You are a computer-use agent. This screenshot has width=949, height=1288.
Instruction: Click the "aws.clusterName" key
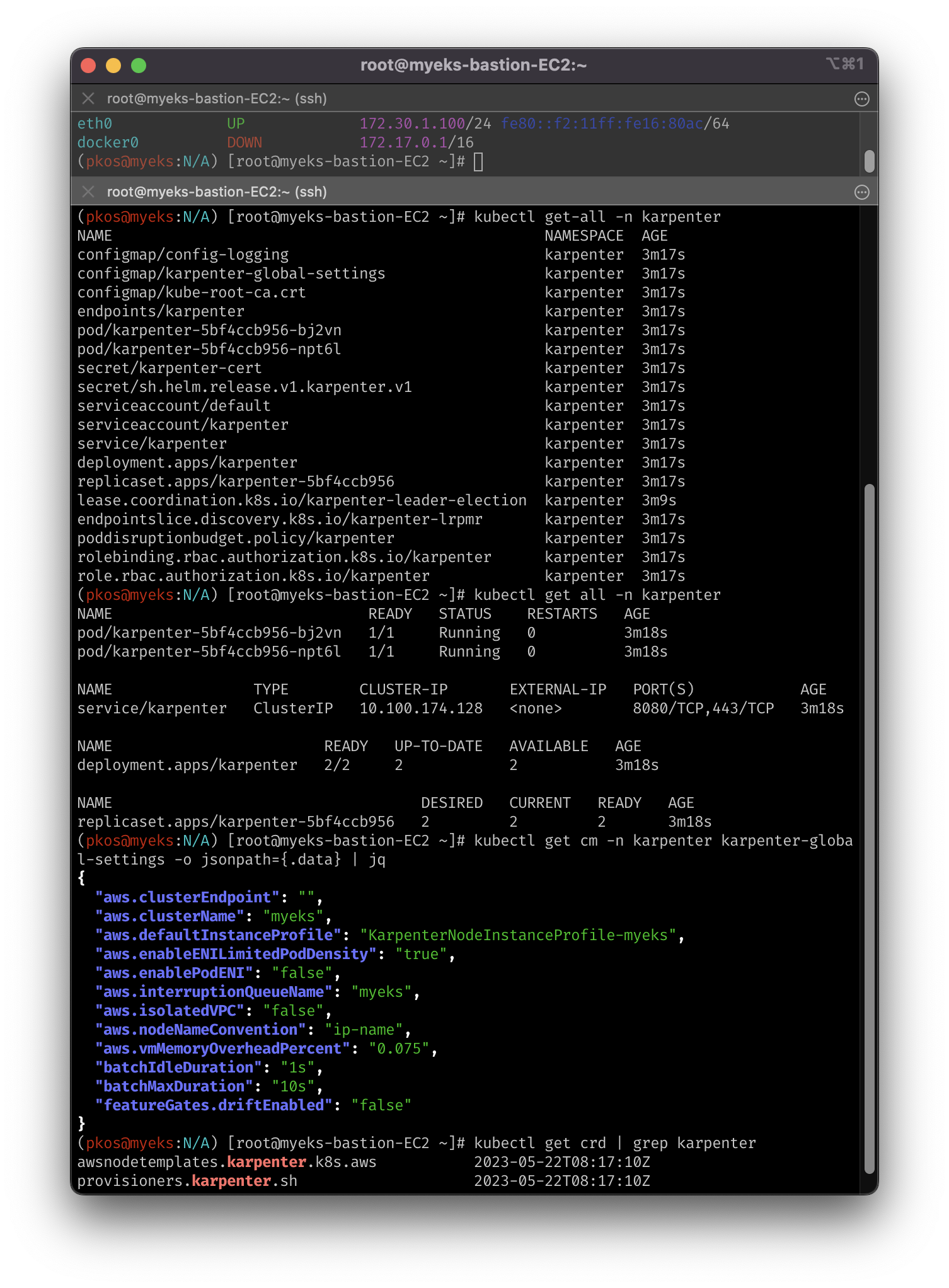[170, 916]
